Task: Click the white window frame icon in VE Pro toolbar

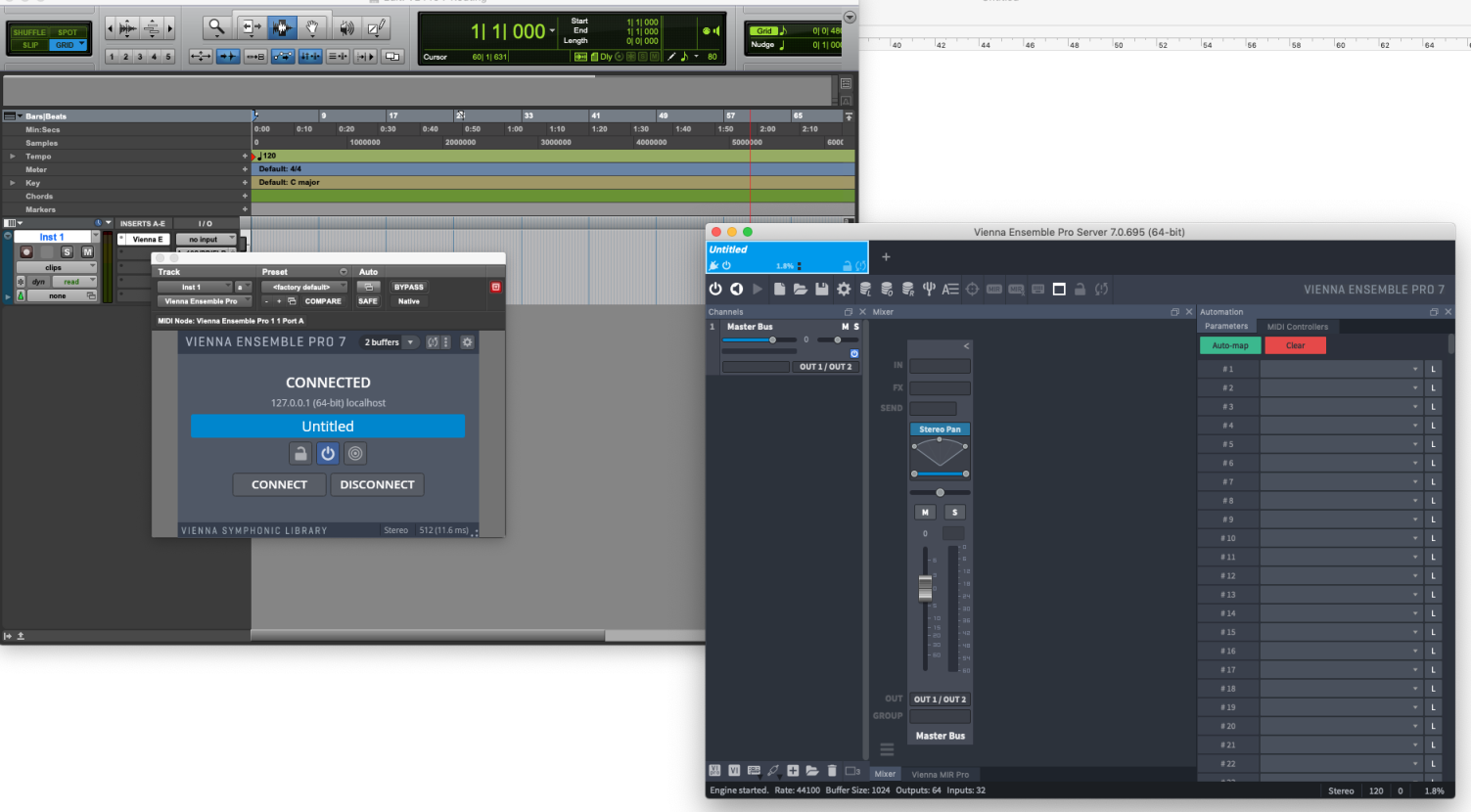Action: point(1059,289)
